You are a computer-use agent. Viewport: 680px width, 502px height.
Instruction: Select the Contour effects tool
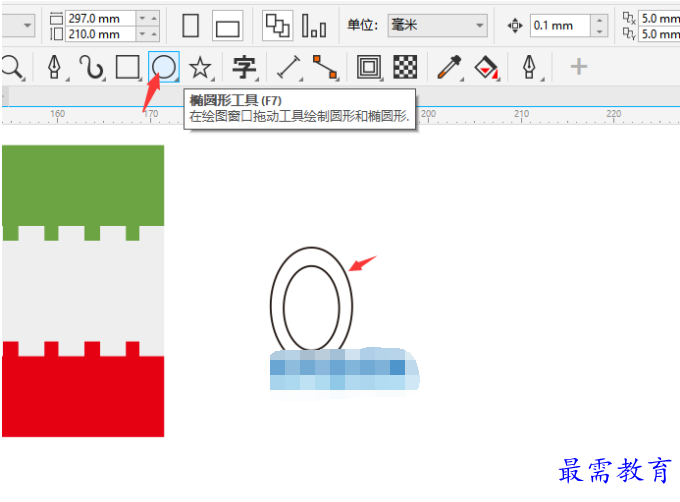click(369, 68)
